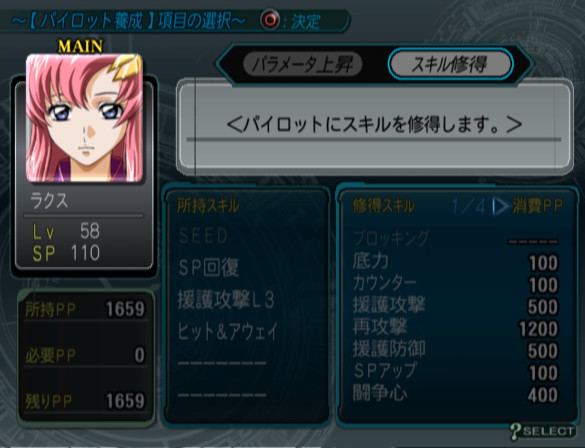
Task: Click the 所持PP value 1659
Action: 125,309
